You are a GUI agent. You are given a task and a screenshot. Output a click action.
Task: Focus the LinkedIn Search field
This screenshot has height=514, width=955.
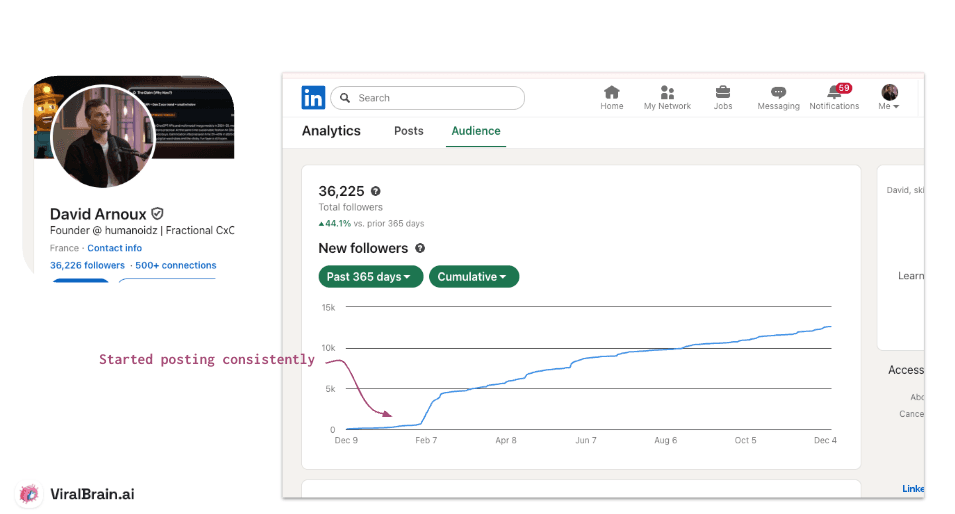(428, 97)
